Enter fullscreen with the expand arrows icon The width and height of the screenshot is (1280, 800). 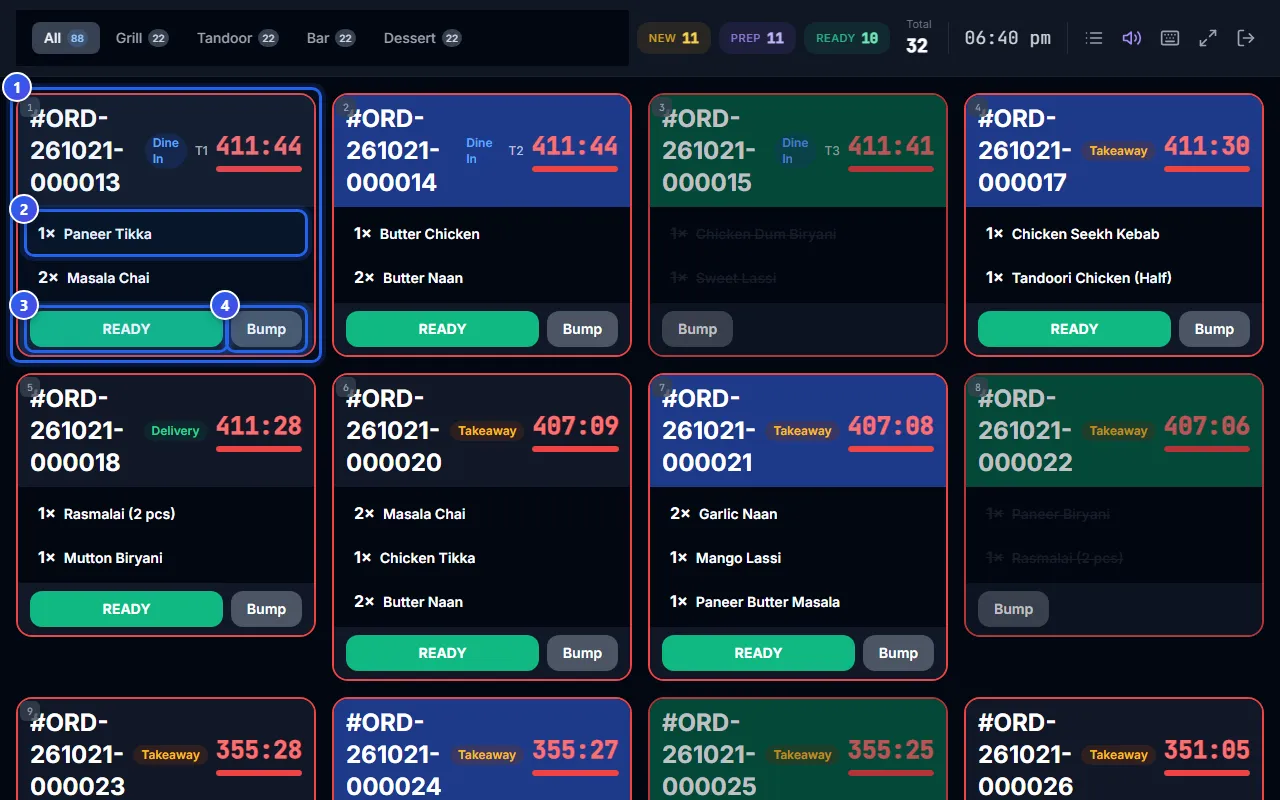1208,38
